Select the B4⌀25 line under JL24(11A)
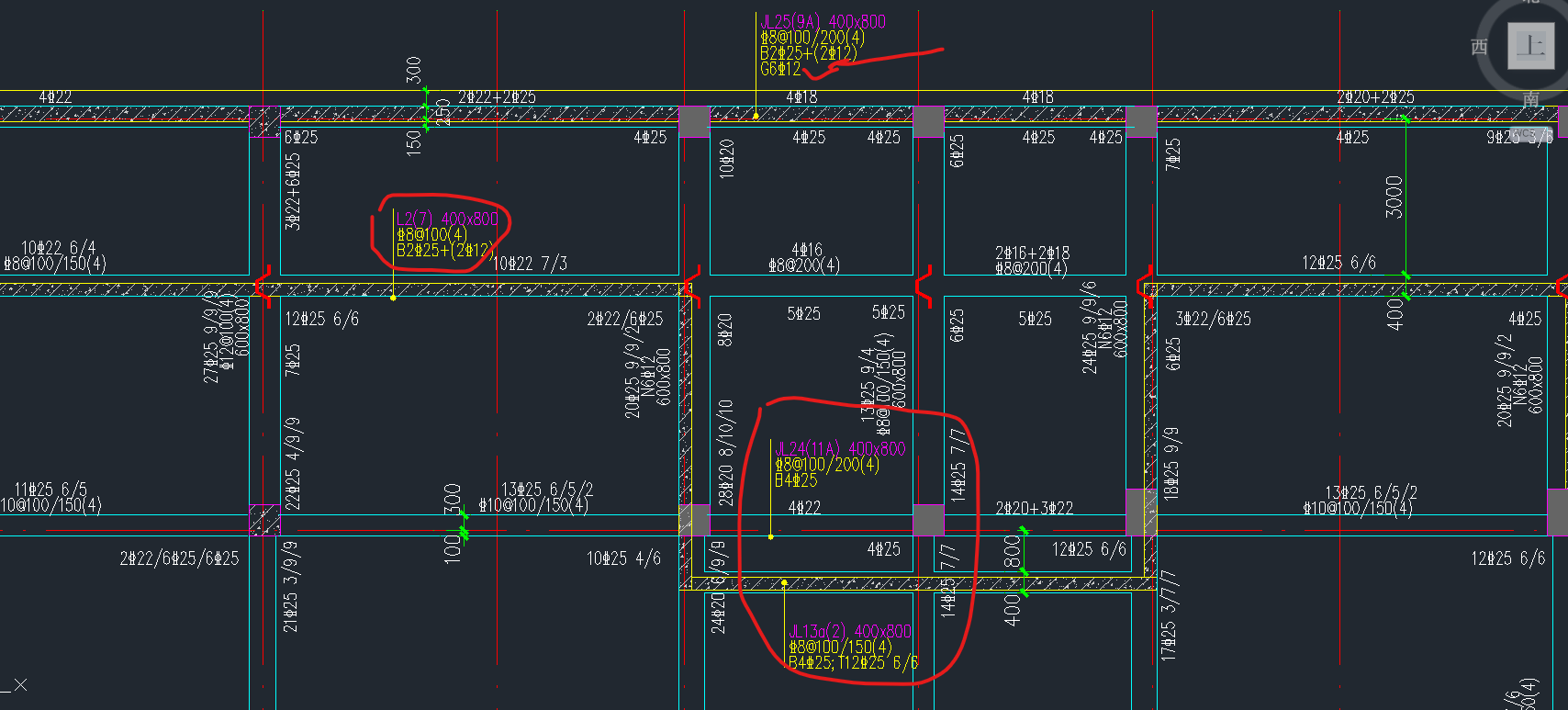 point(796,479)
